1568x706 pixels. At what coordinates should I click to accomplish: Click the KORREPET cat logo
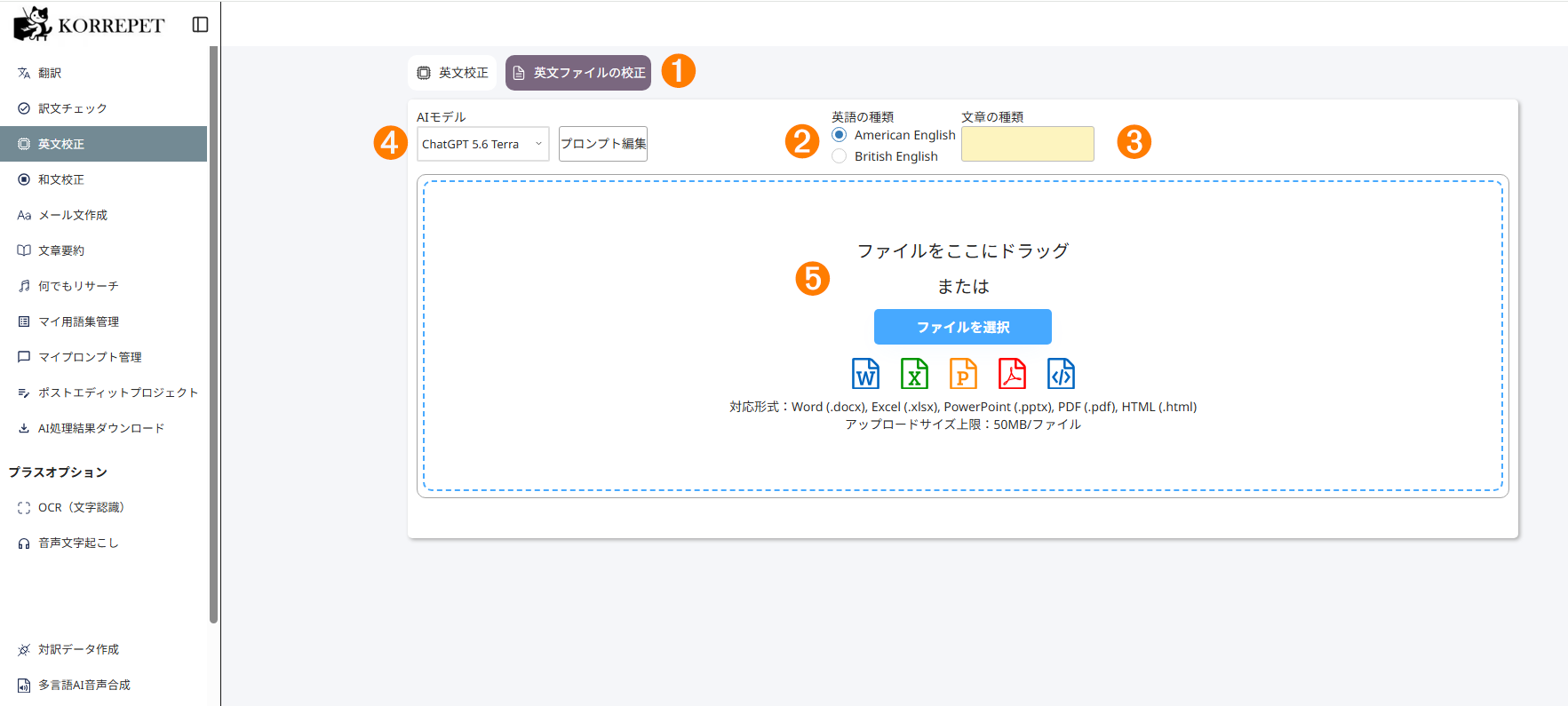[x=33, y=24]
